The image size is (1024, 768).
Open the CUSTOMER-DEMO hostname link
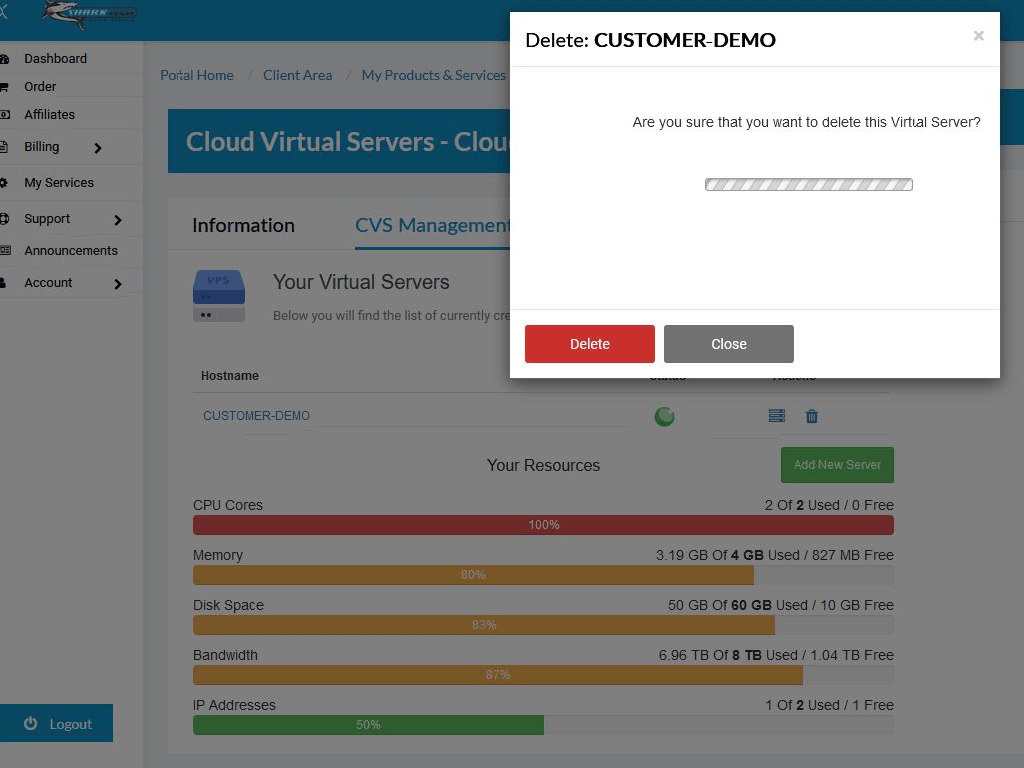[x=256, y=415]
